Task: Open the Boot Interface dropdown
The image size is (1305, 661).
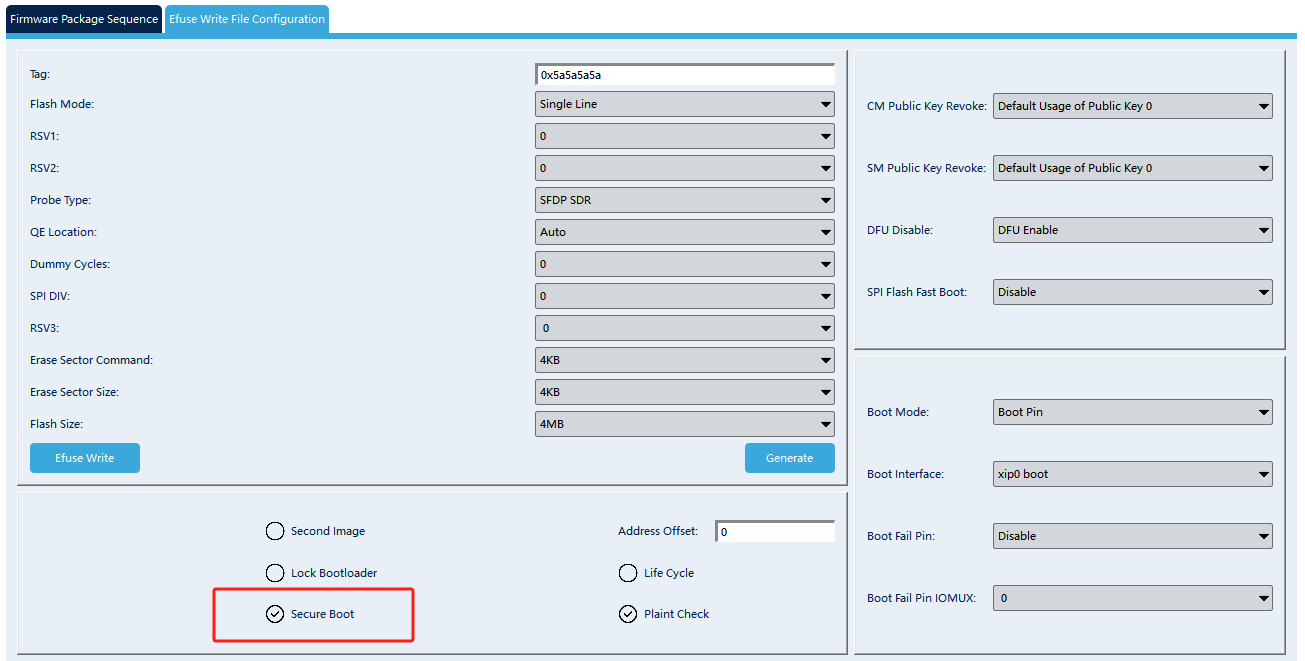Action: pos(1133,474)
